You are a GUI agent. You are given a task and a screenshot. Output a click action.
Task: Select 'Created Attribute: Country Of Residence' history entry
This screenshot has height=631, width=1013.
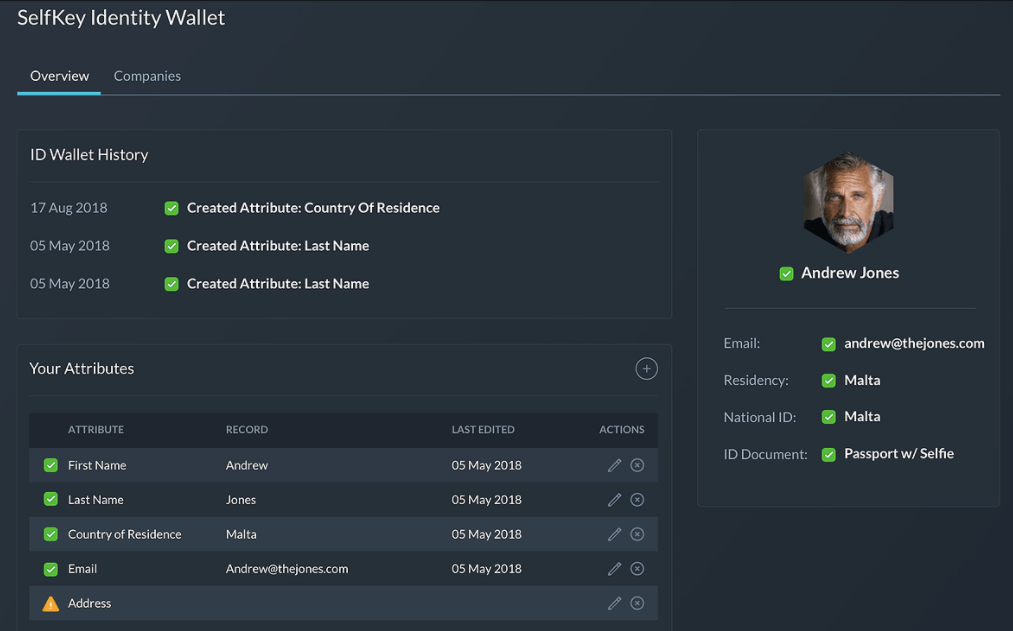313,208
